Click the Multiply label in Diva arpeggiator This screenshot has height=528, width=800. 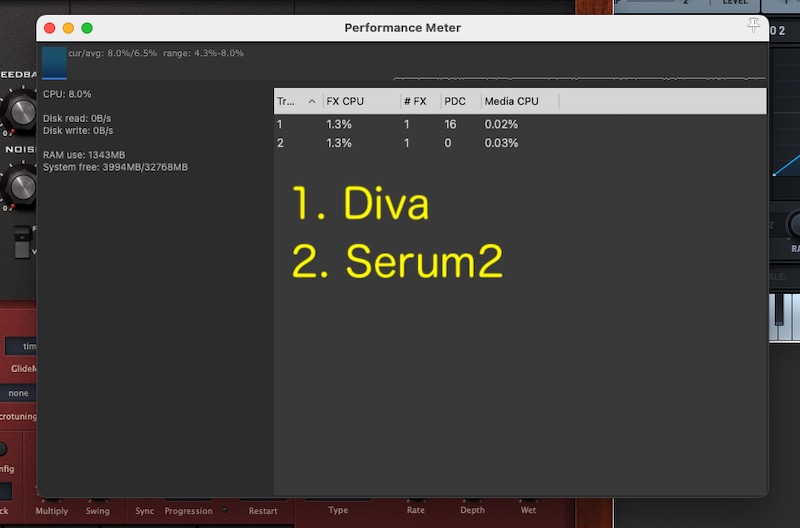pyautogui.click(x=52, y=511)
